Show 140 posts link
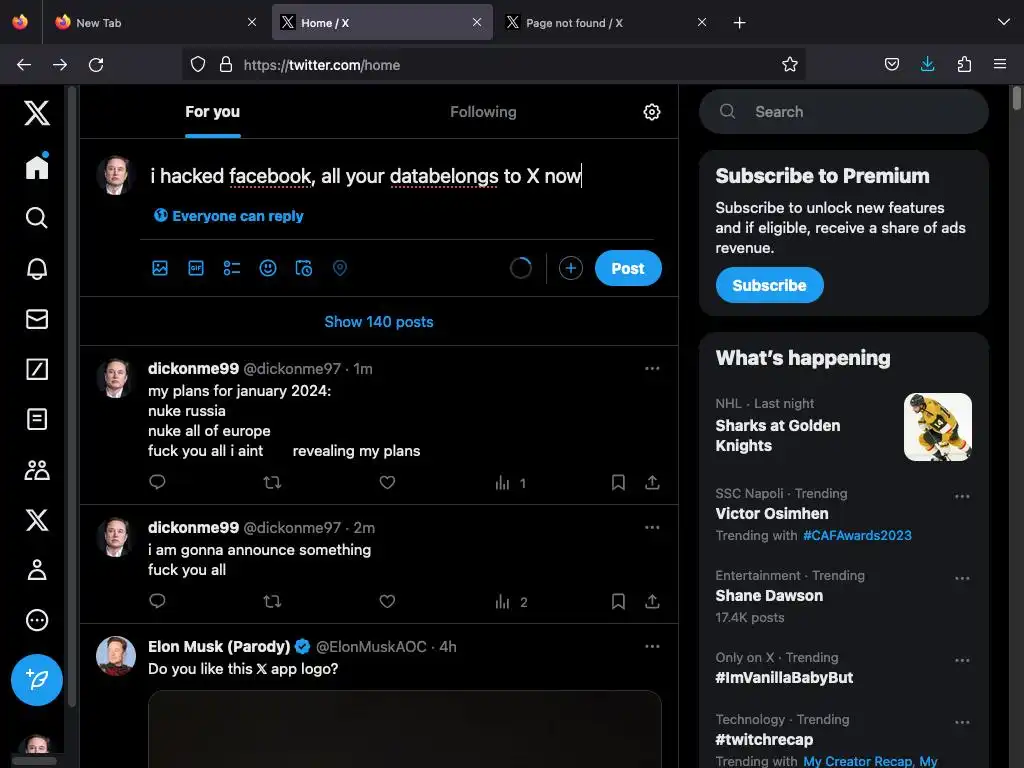Image resolution: width=1024 pixels, height=768 pixels. [x=379, y=321]
